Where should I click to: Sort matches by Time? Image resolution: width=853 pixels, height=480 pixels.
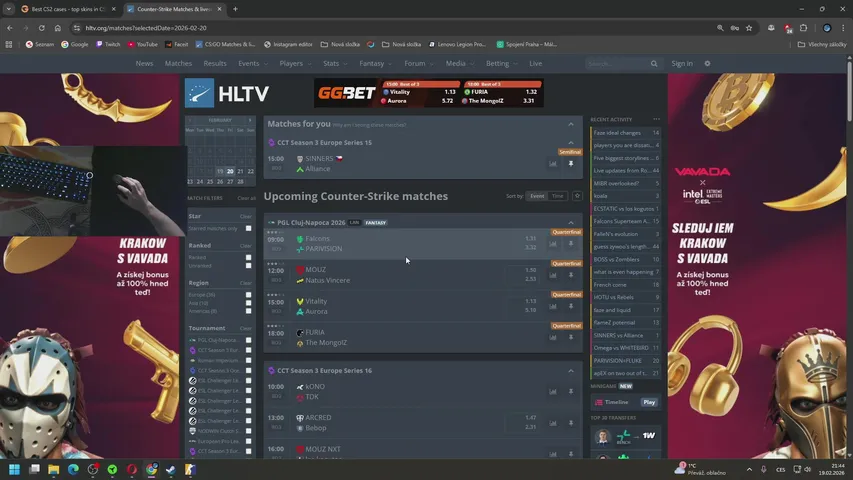point(558,196)
